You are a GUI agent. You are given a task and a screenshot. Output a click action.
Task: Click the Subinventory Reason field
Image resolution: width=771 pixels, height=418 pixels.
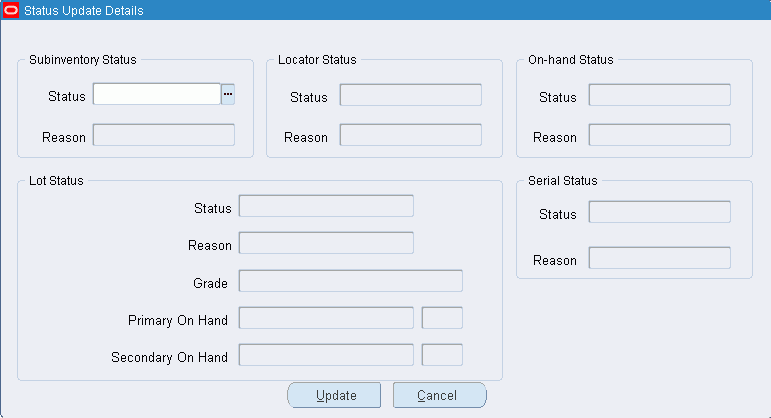point(164,135)
